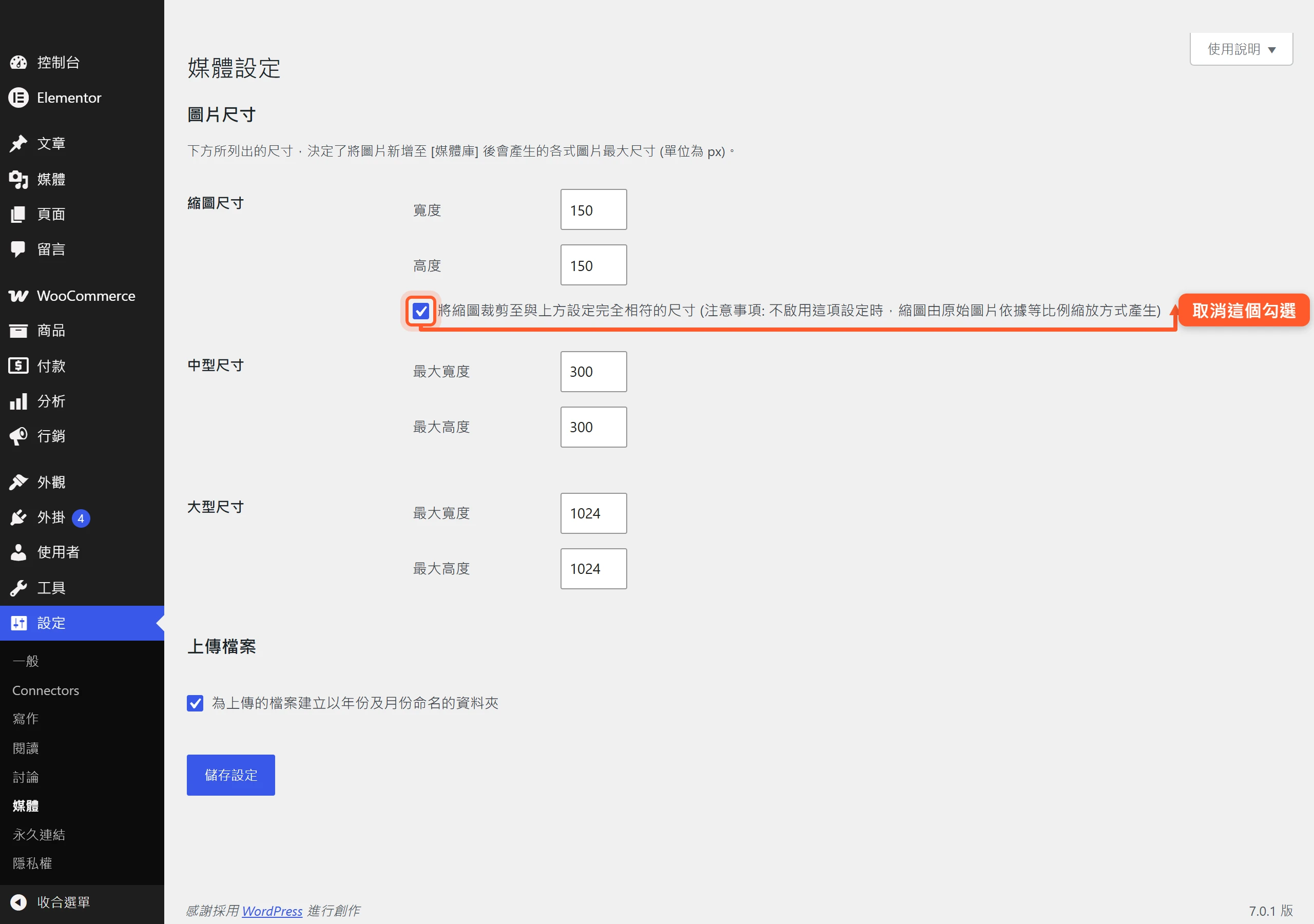Open the WooCommerce menu label

pos(86,296)
